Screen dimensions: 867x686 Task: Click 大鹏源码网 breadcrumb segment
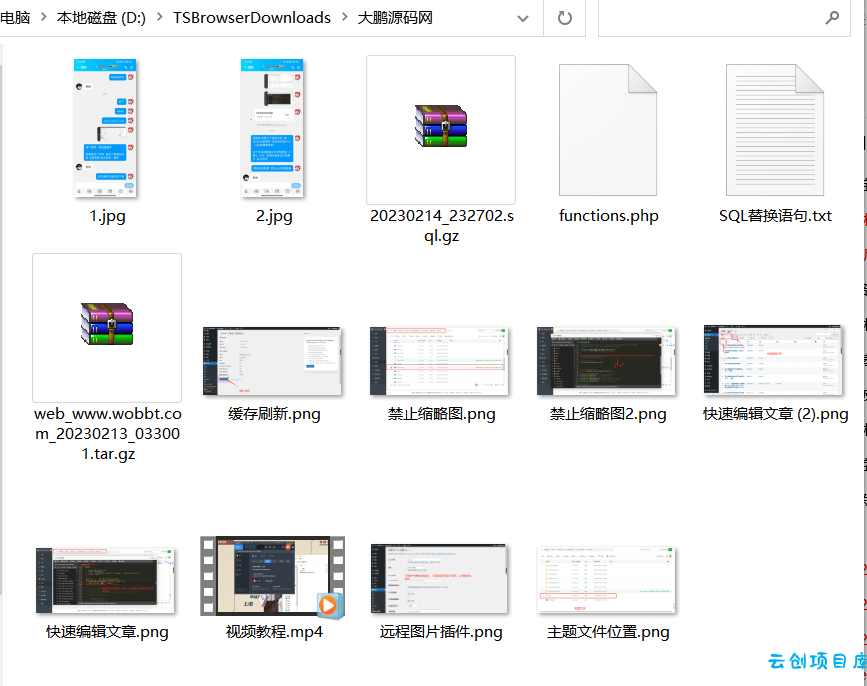(x=395, y=18)
